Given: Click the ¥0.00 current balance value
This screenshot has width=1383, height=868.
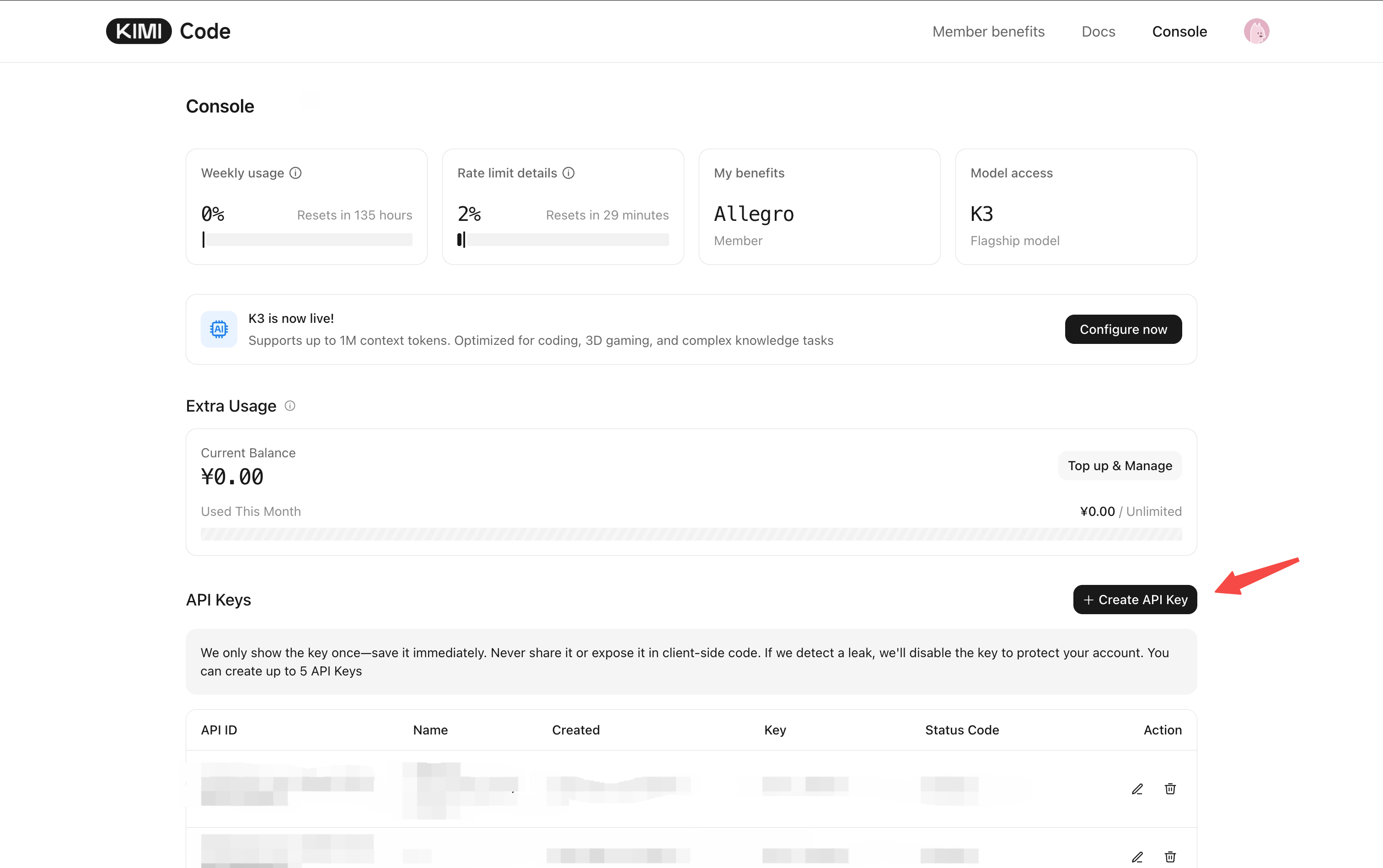Looking at the screenshot, I should point(232,477).
